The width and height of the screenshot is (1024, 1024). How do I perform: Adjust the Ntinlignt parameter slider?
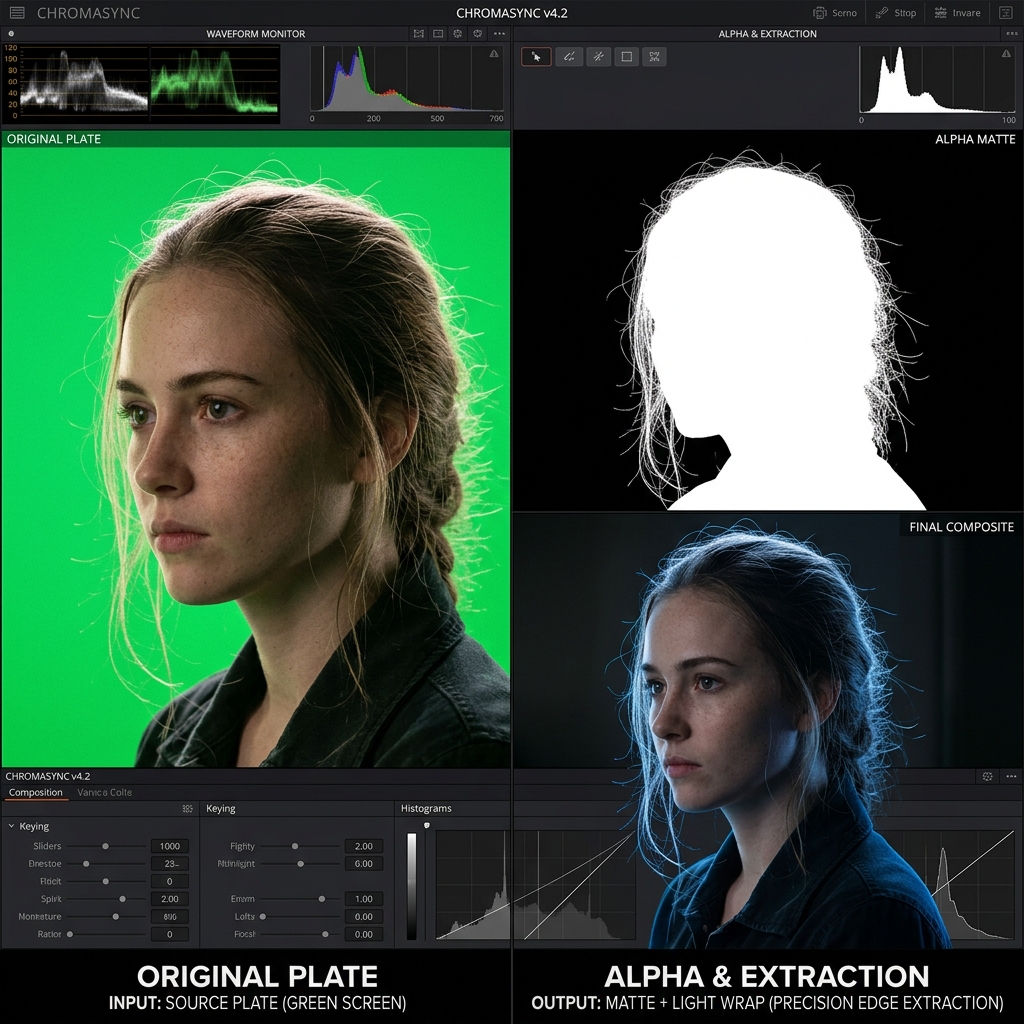point(299,864)
